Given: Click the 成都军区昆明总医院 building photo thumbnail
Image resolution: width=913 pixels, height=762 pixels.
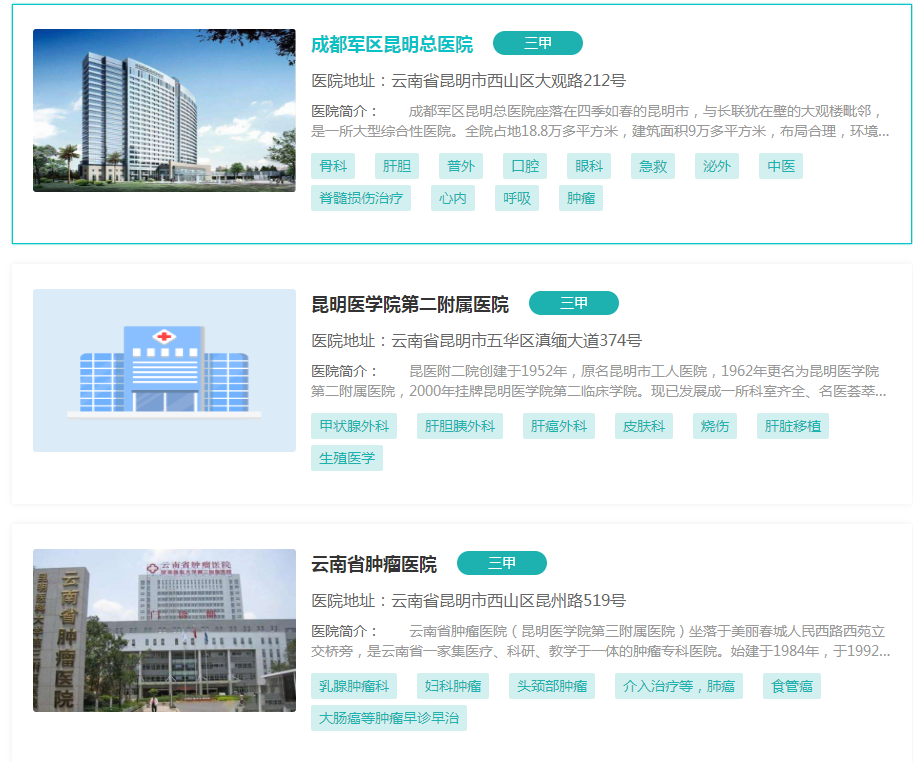Looking at the screenshot, I should [164, 110].
